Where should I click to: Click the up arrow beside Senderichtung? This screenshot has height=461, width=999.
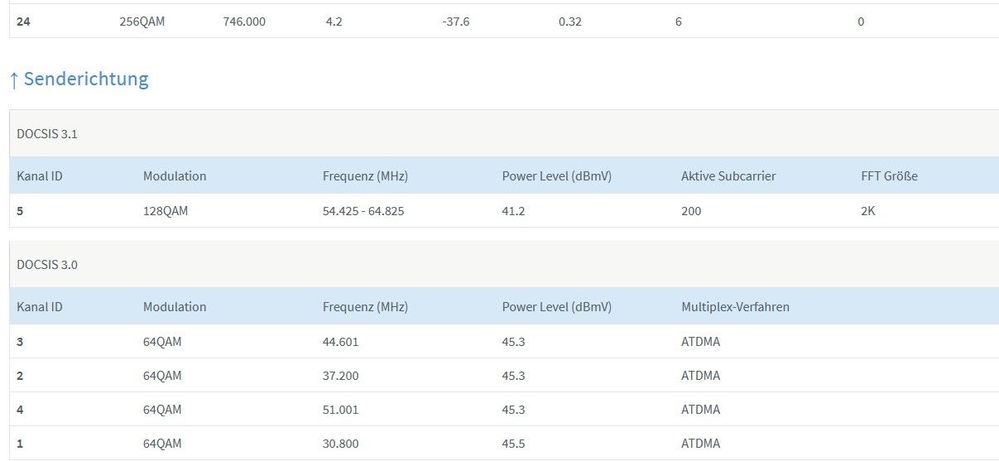[14, 80]
